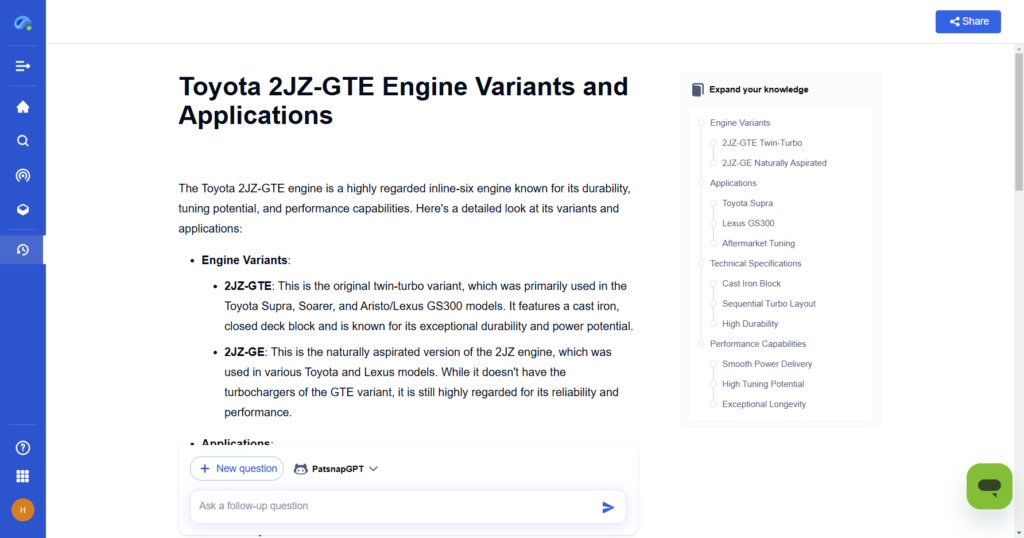Open the History icon in sidebar

pos(22,250)
